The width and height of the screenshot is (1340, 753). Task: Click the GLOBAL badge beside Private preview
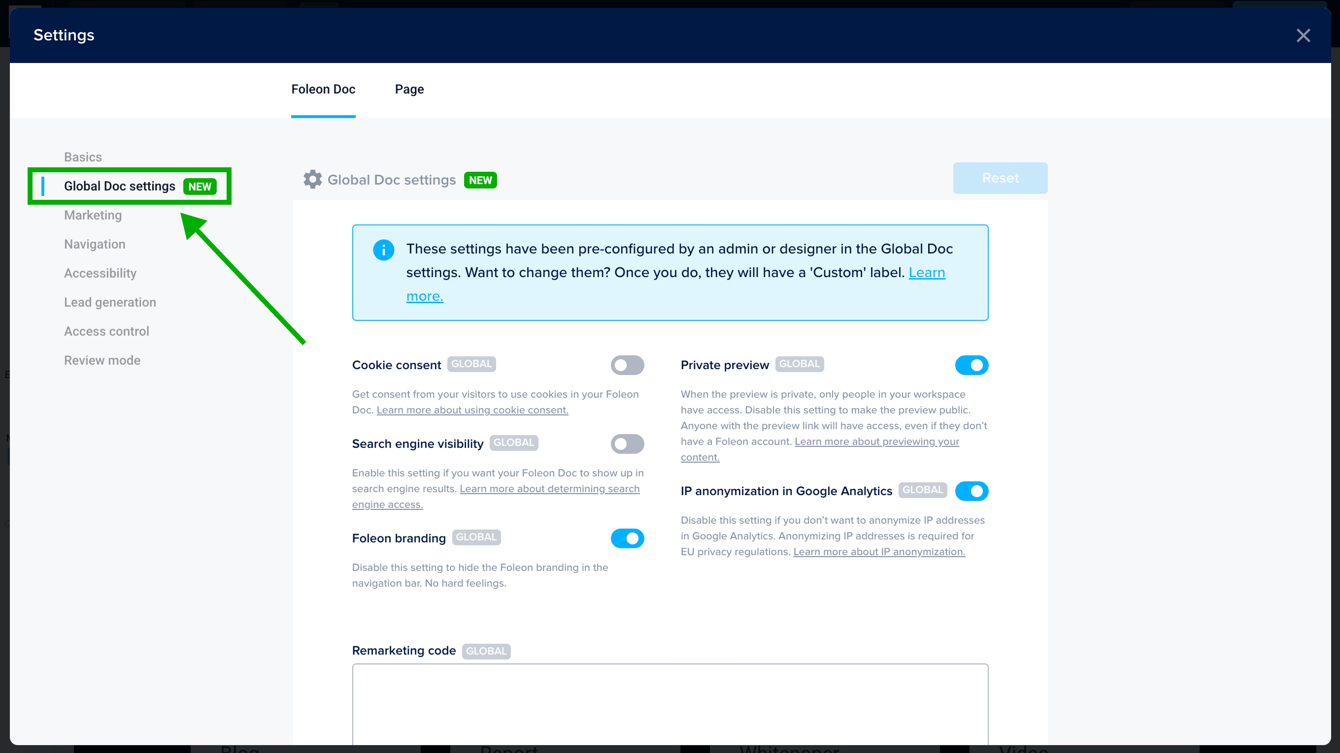(800, 365)
